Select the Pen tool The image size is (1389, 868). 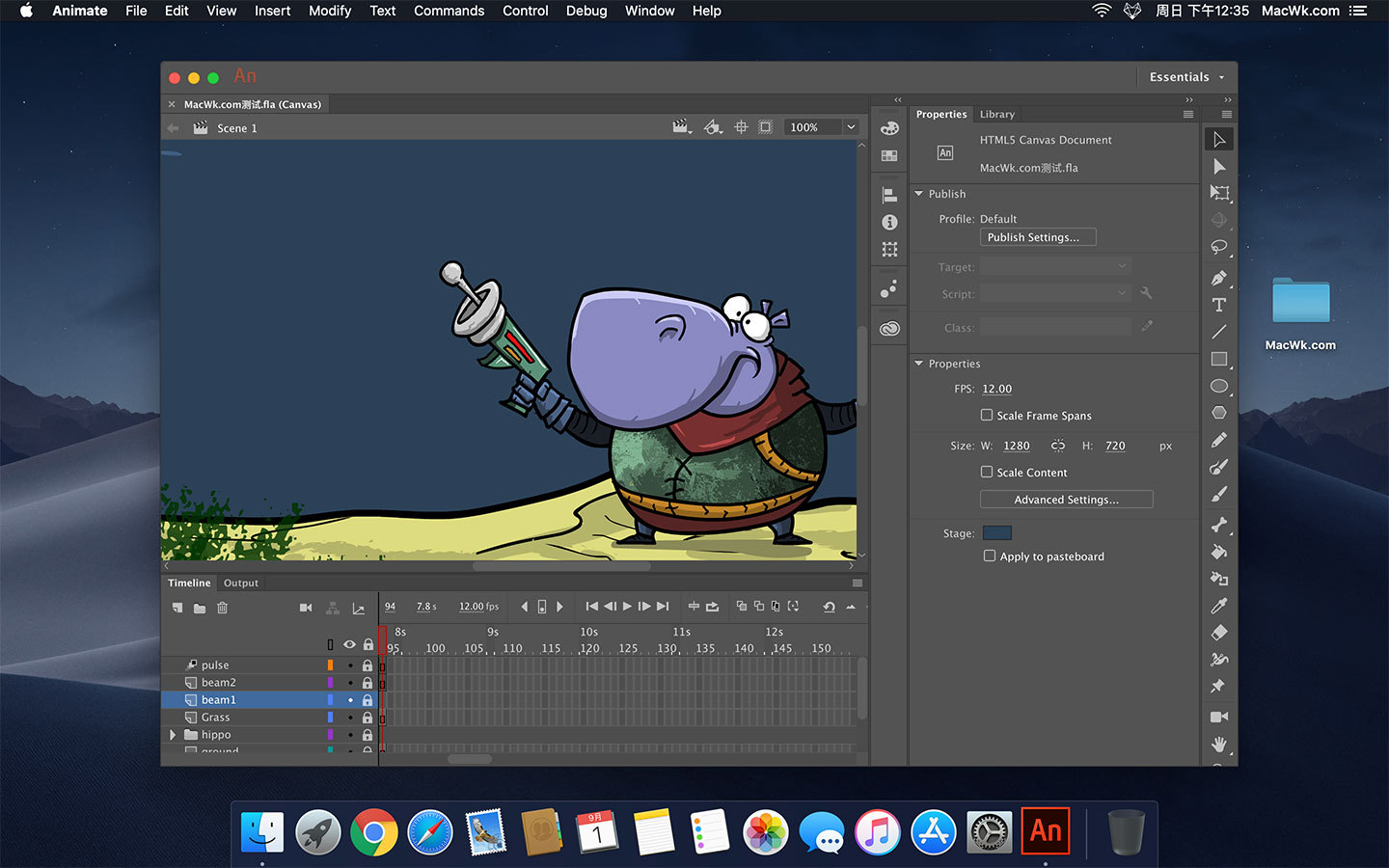click(1218, 278)
